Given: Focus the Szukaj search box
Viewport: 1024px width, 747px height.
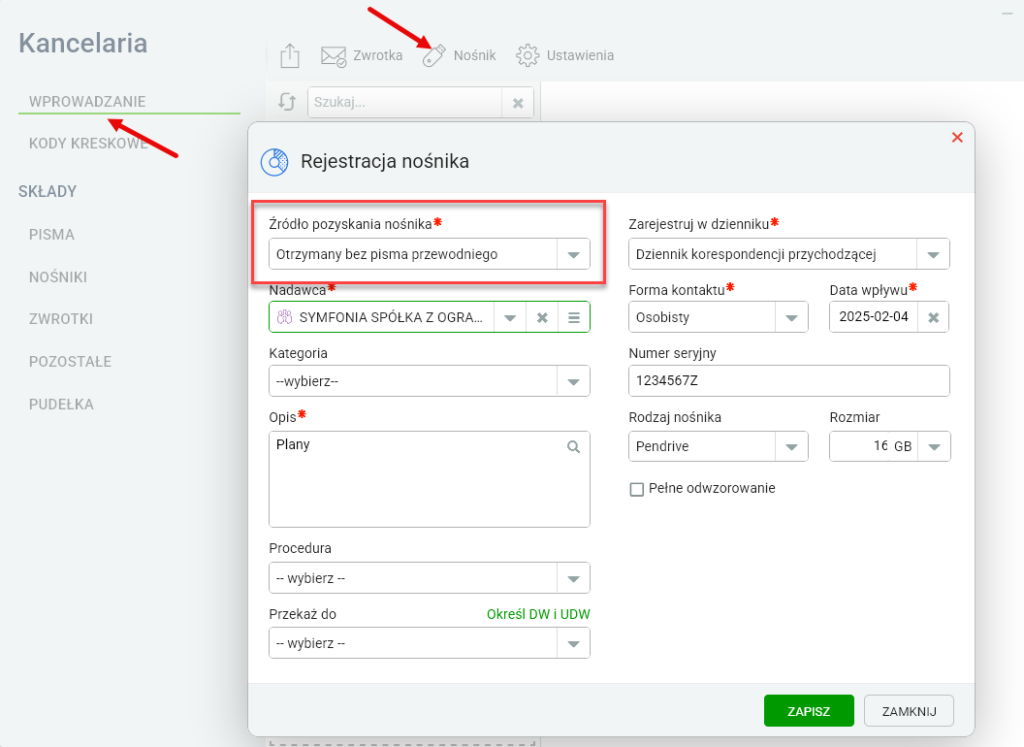Looking at the screenshot, I should tap(405, 103).
